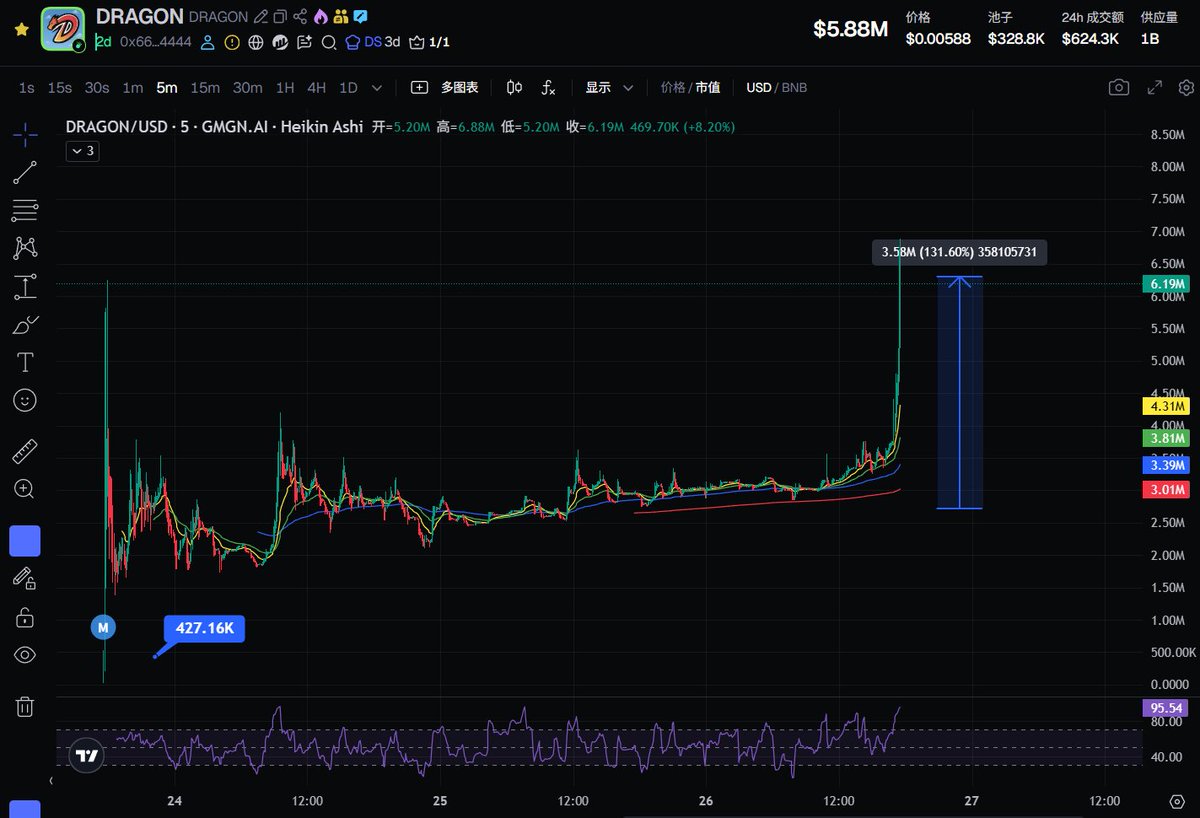Open the time axis settings gear
This screenshot has height=818, width=1200.
(x=1176, y=802)
